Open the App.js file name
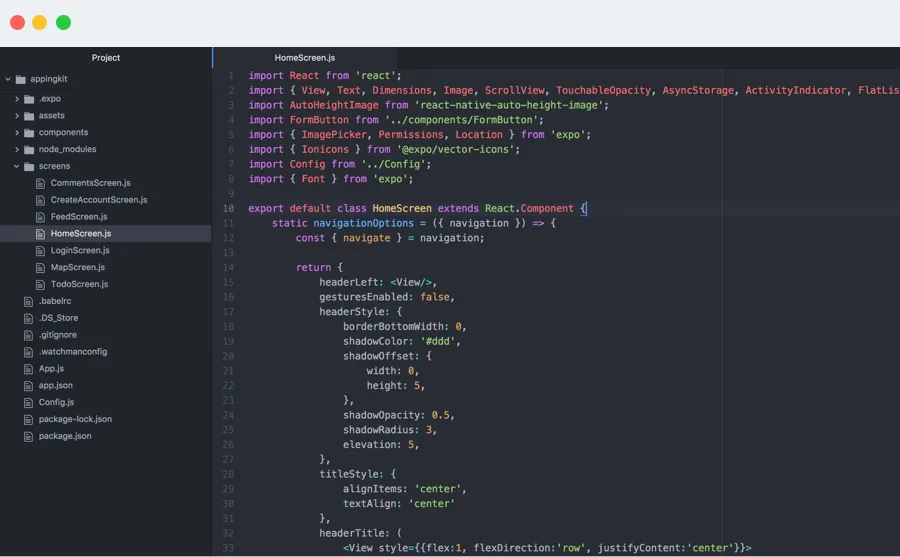The height and width of the screenshot is (557, 900). [51, 369]
